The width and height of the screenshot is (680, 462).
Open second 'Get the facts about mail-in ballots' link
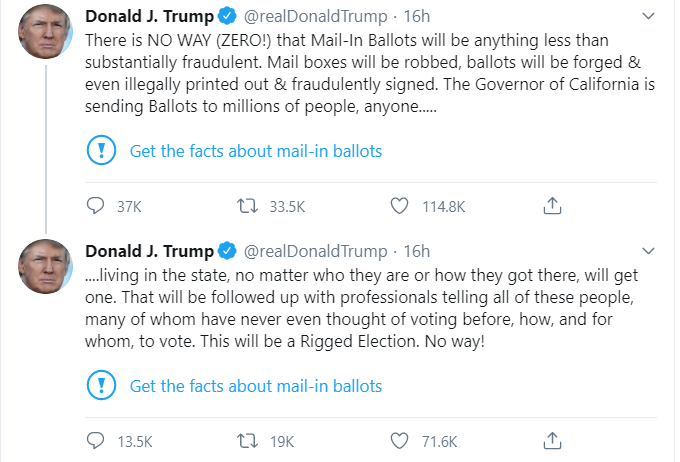[x=256, y=386]
